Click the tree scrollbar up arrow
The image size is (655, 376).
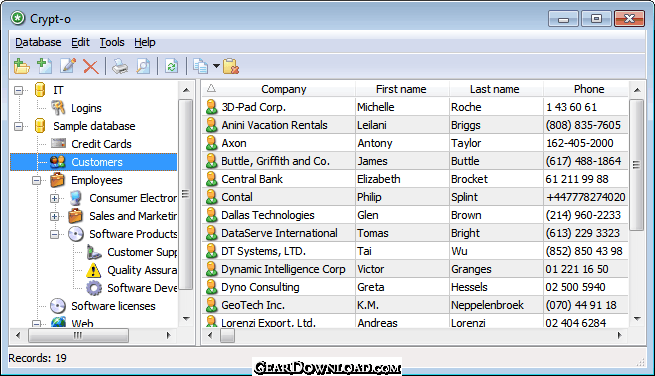(186, 90)
